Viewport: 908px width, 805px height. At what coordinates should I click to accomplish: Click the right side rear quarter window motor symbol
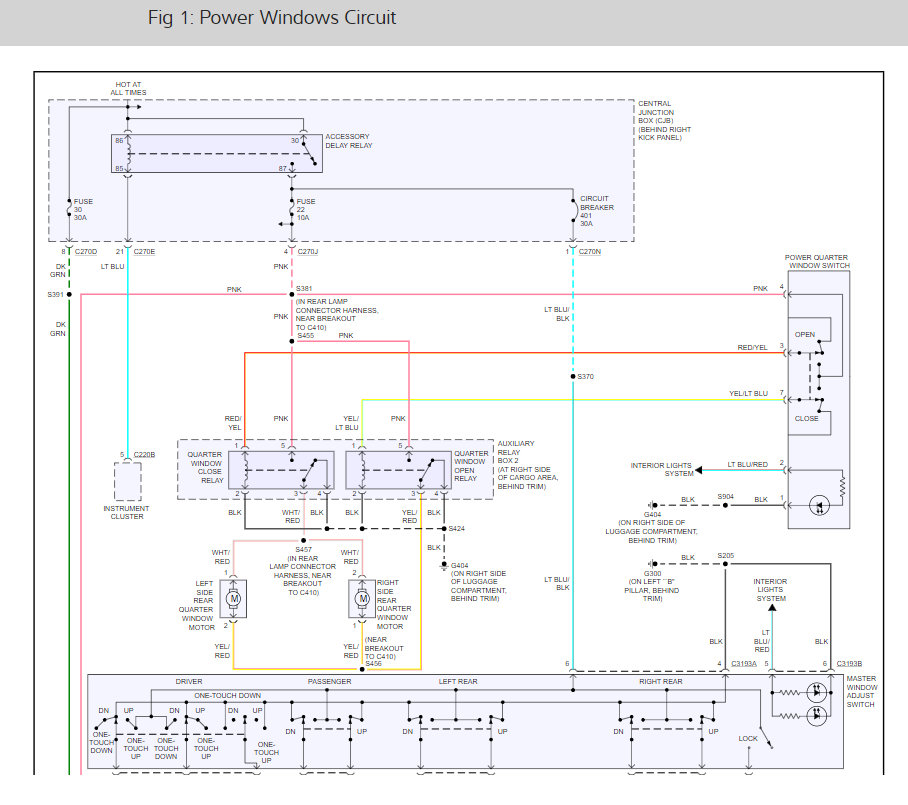362,598
